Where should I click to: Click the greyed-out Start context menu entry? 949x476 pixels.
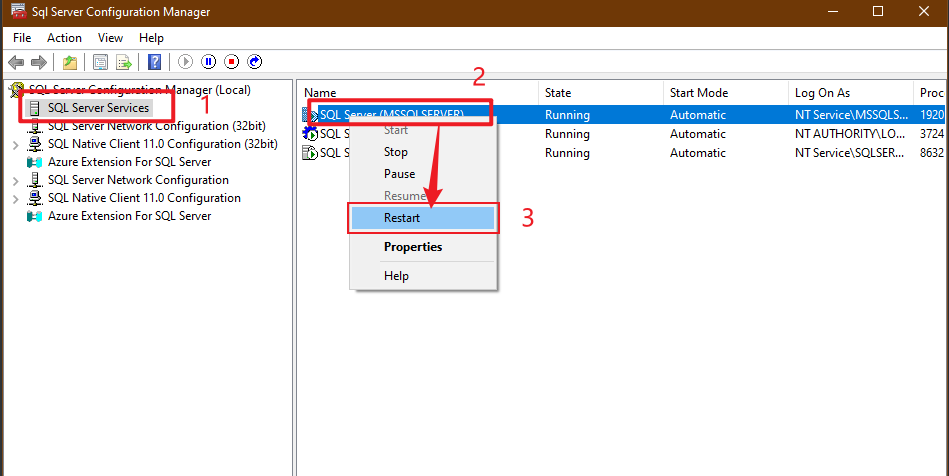pyautogui.click(x=396, y=130)
